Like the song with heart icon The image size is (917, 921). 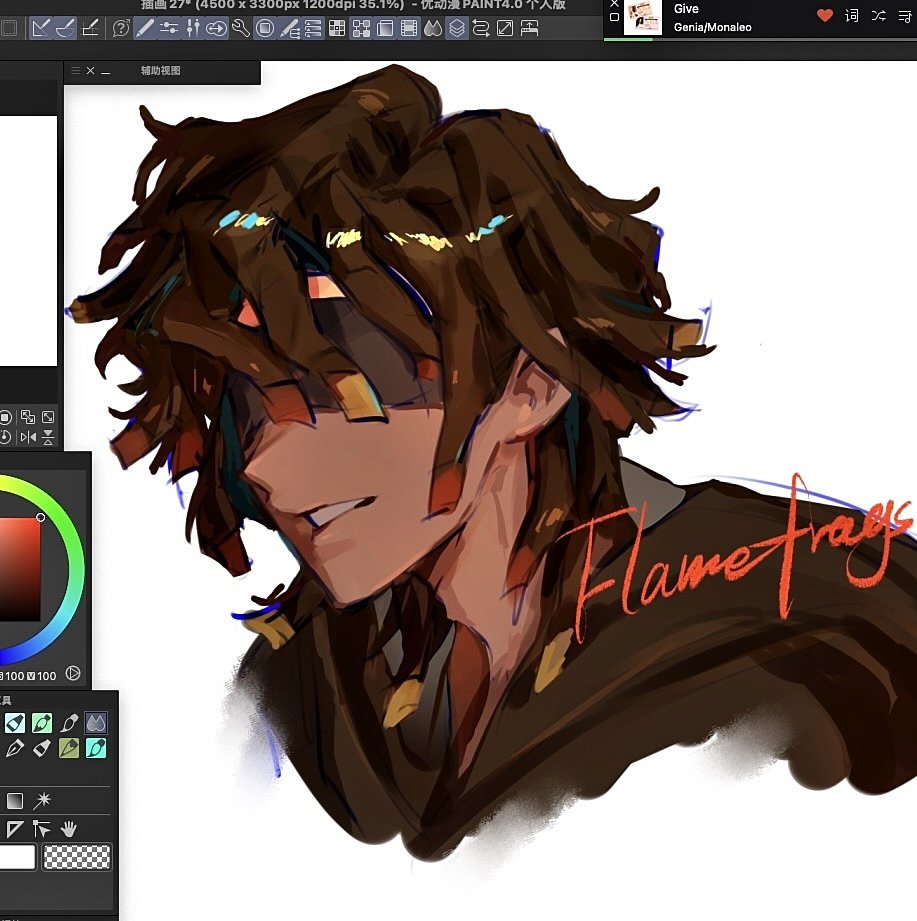[x=825, y=16]
